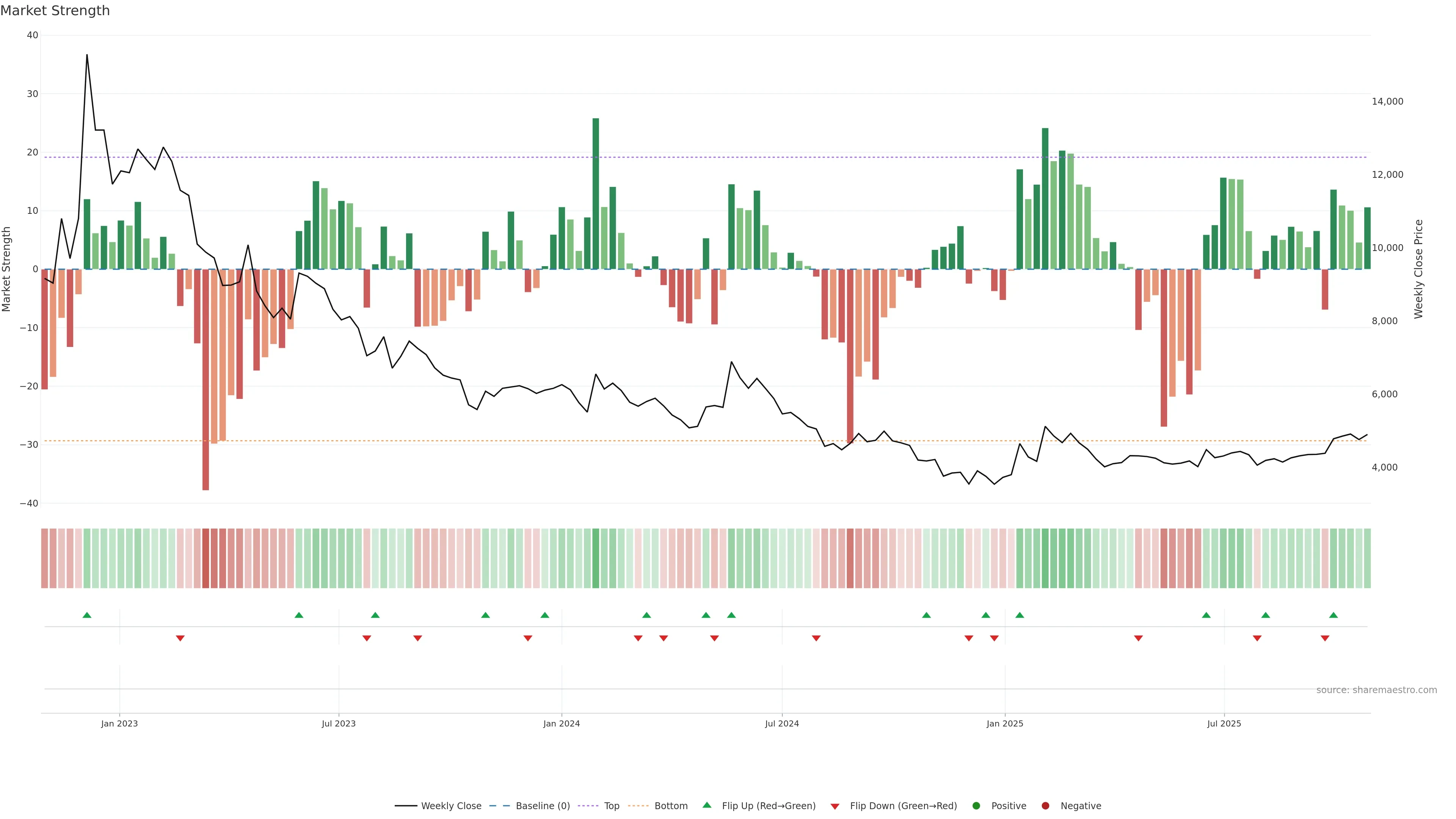The width and height of the screenshot is (1456, 819).
Task: Click the Weekly Close Price axis title
Action: (1419, 269)
